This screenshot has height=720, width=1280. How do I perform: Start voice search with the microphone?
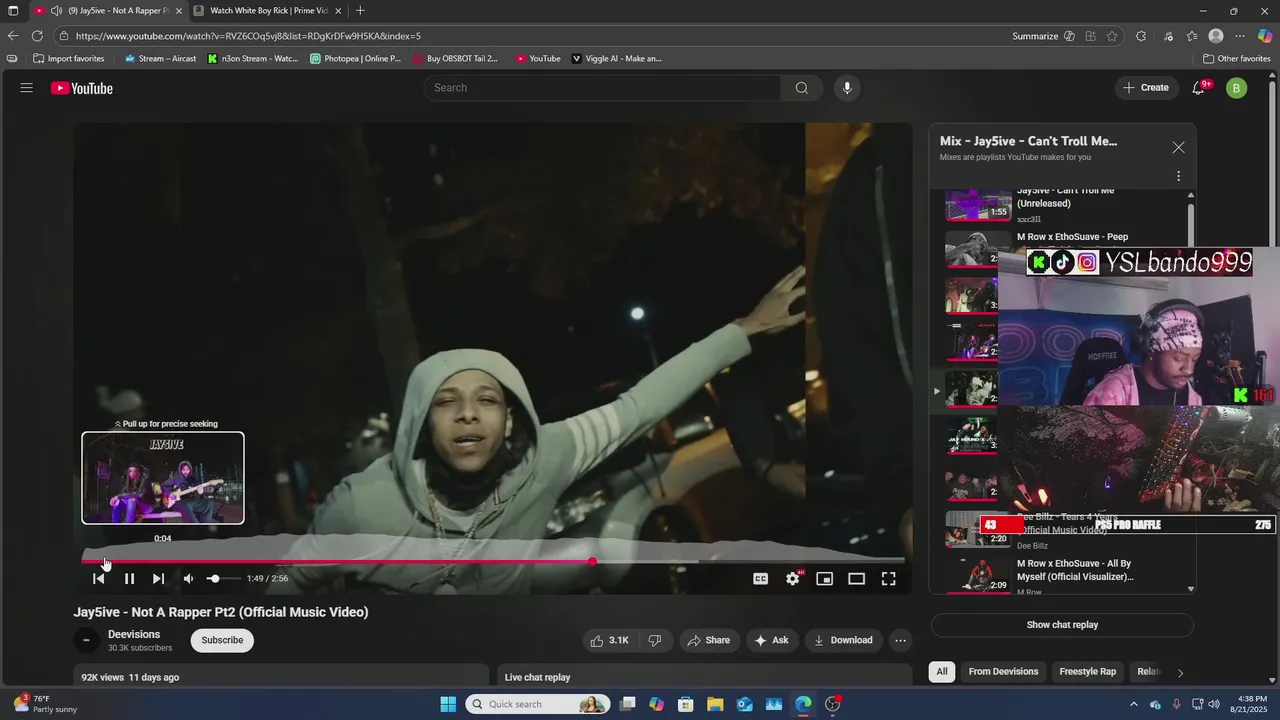(847, 88)
